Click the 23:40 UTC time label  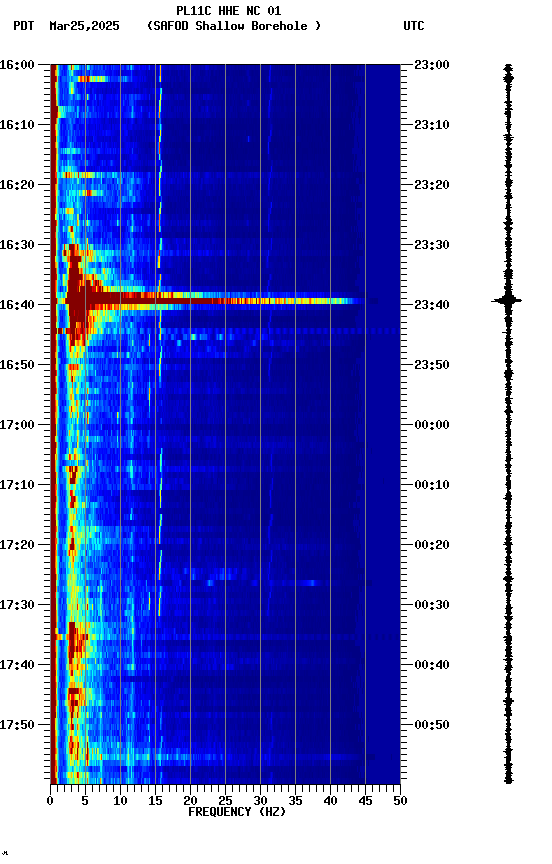point(432,305)
